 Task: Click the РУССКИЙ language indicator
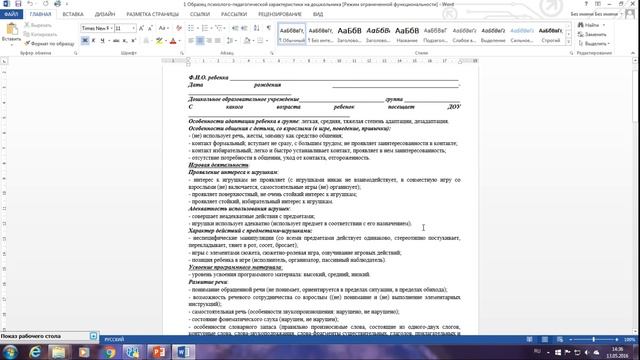(114, 339)
